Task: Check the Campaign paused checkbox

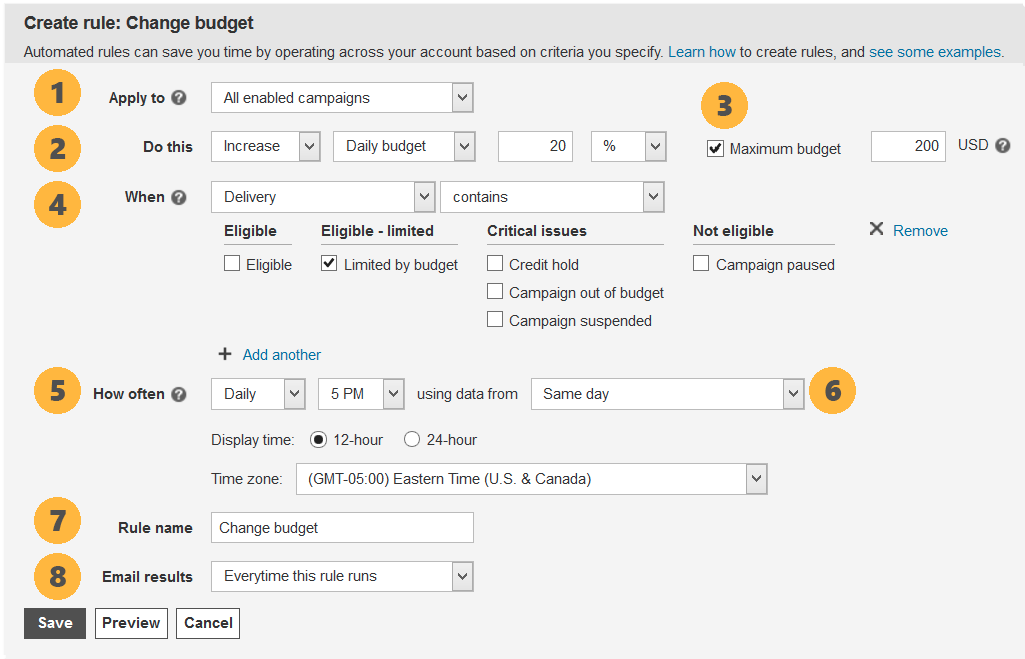Action: tap(701, 263)
